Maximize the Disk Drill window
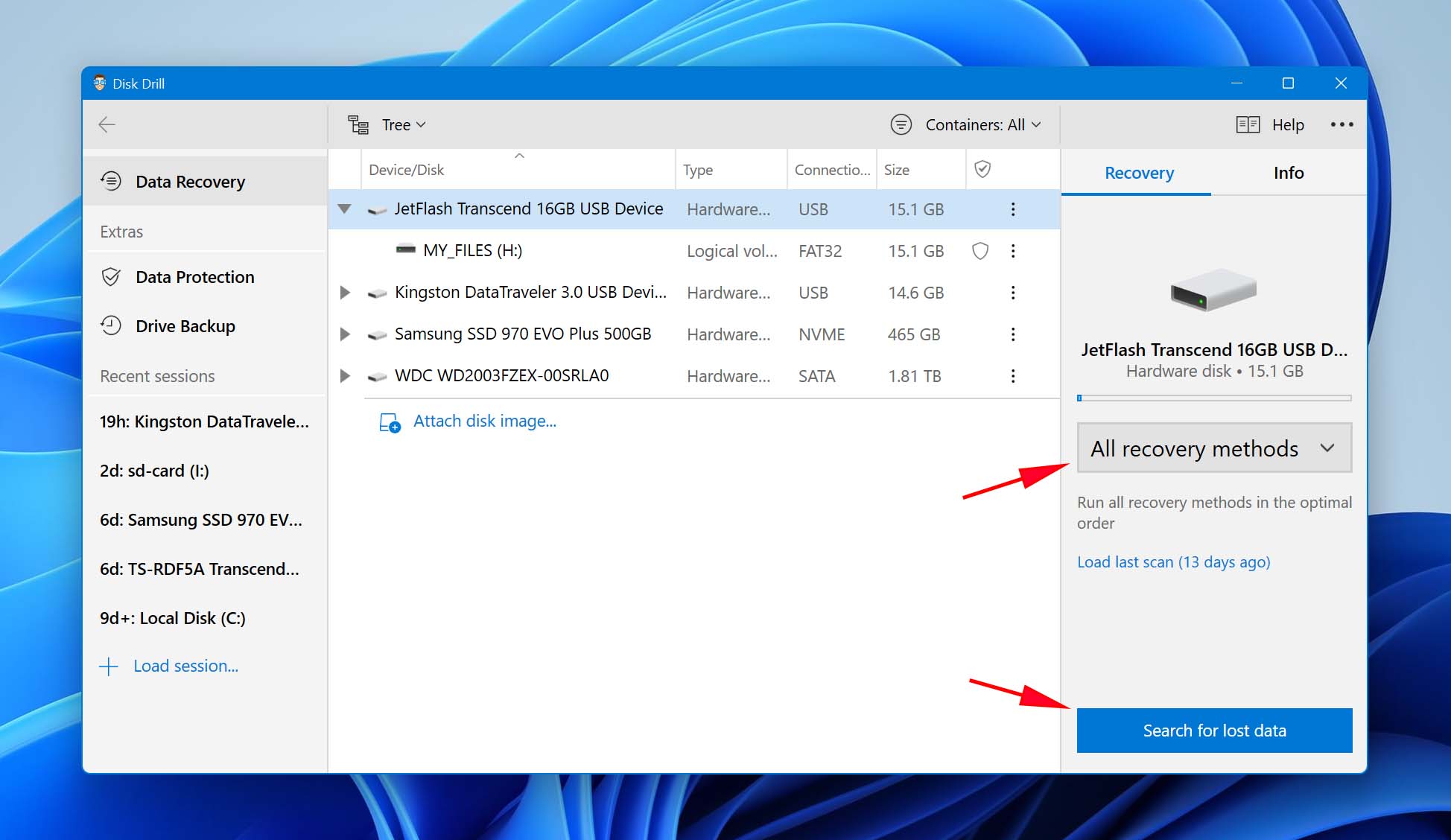Image resolution: width=1451 pixels, height=840 pixels. (1288, 83)
